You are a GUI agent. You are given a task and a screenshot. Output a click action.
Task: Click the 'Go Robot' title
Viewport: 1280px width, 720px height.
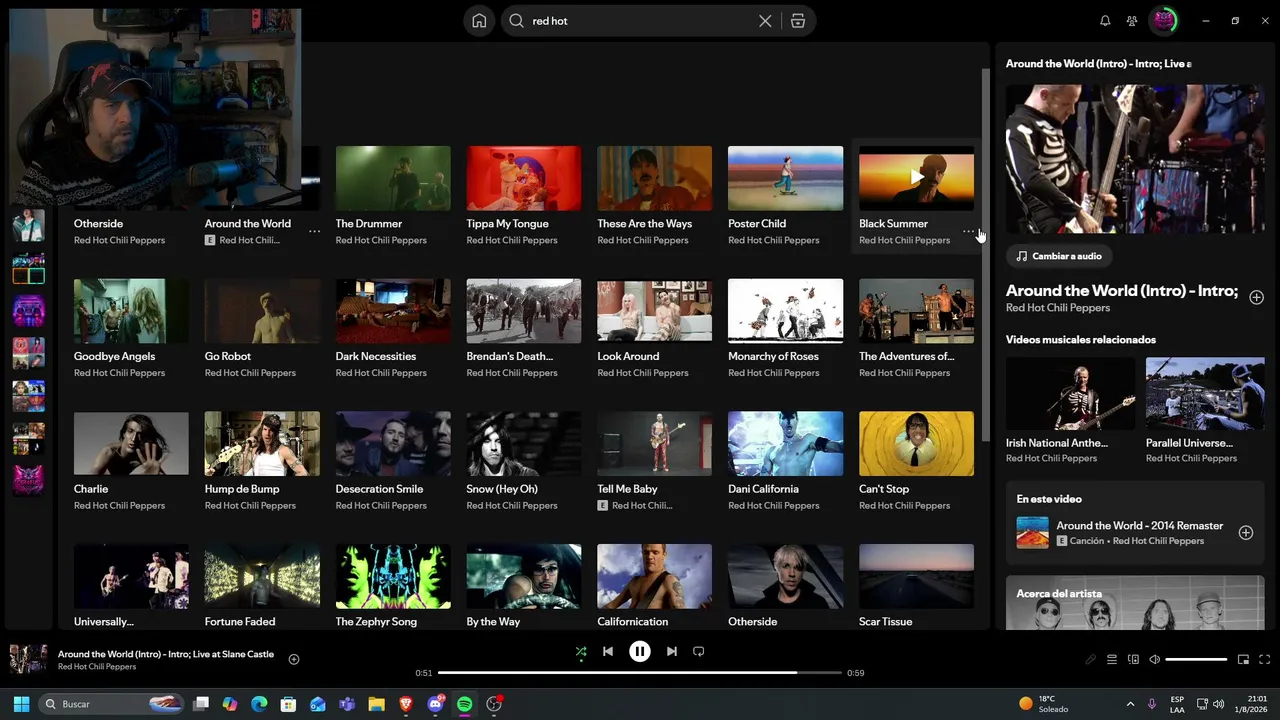(228, 357)
